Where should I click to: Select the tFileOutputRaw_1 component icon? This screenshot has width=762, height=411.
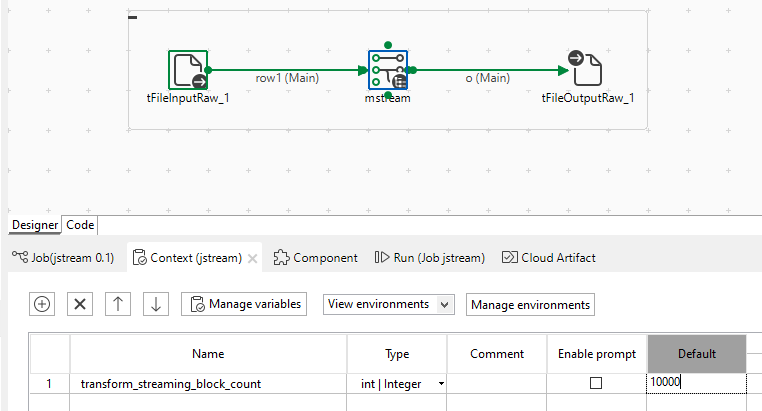tap(586, 71)
